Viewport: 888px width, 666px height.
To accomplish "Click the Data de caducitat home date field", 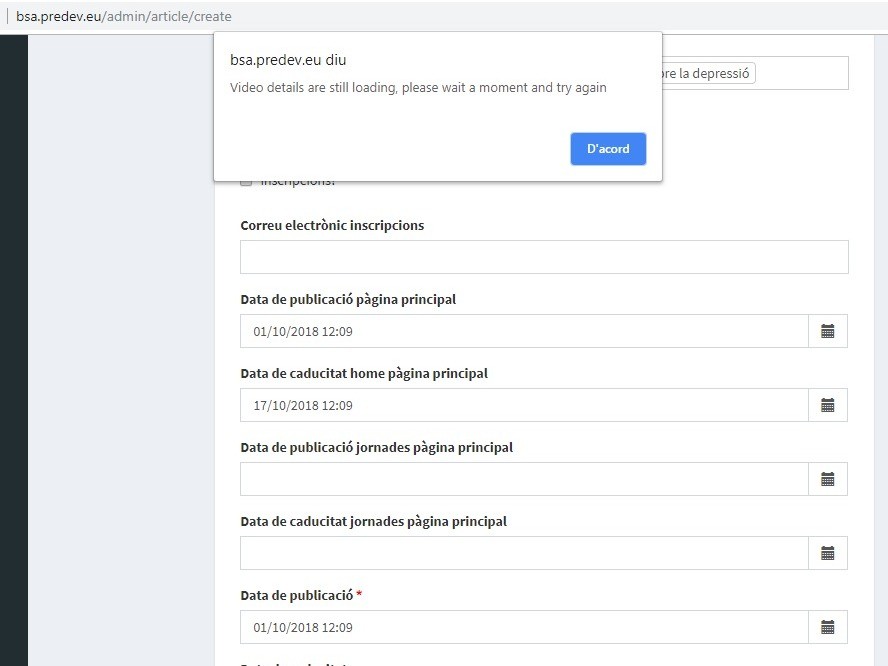I will 524,405.
